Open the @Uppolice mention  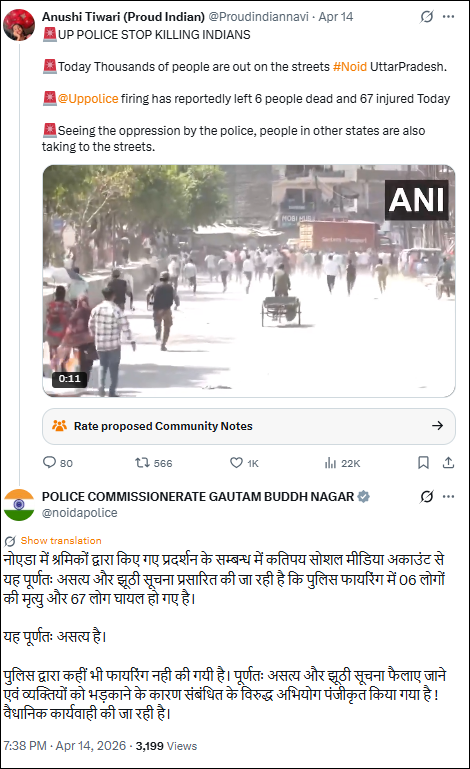coord(88,99)
